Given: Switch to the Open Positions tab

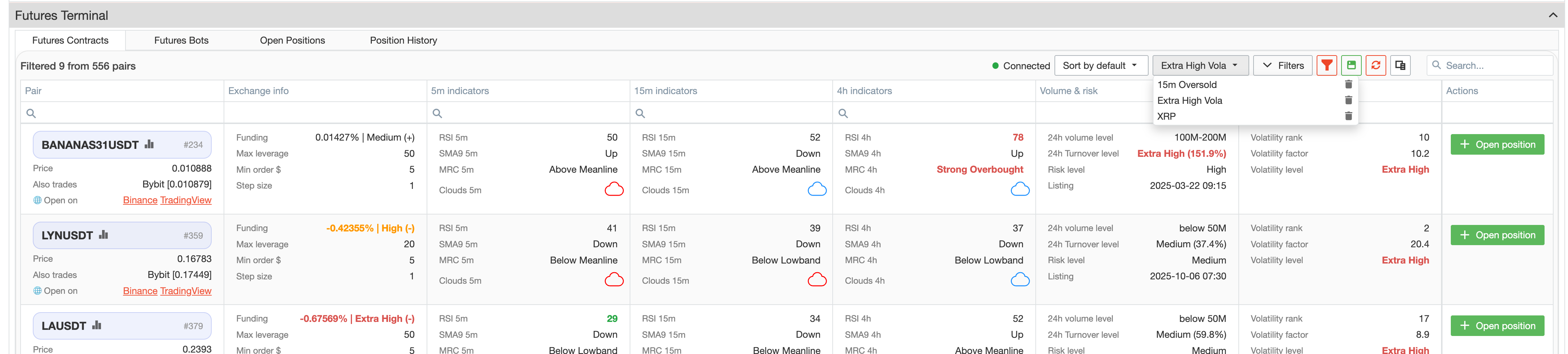Looking at the screenshot, I should 292,40.
